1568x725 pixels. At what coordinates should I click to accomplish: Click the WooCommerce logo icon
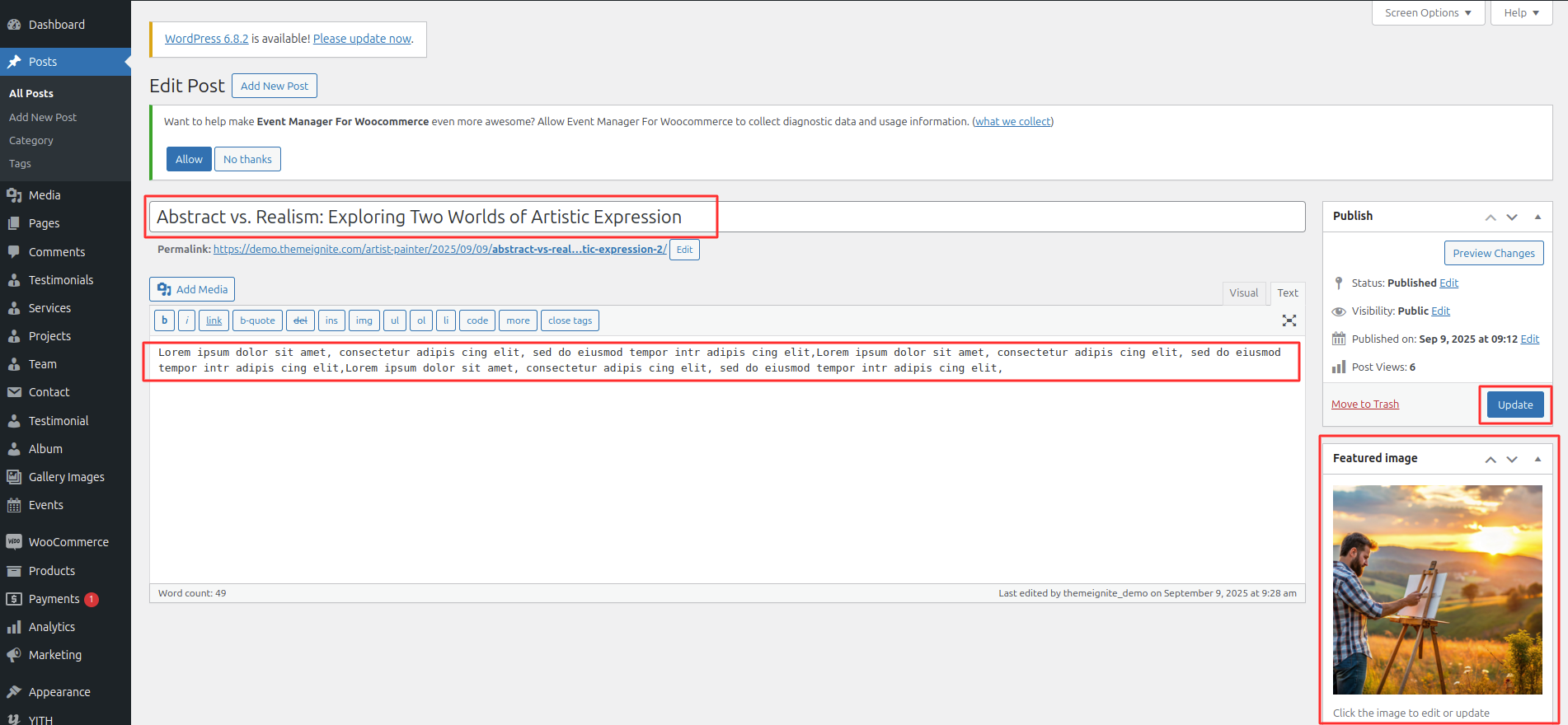14,542
